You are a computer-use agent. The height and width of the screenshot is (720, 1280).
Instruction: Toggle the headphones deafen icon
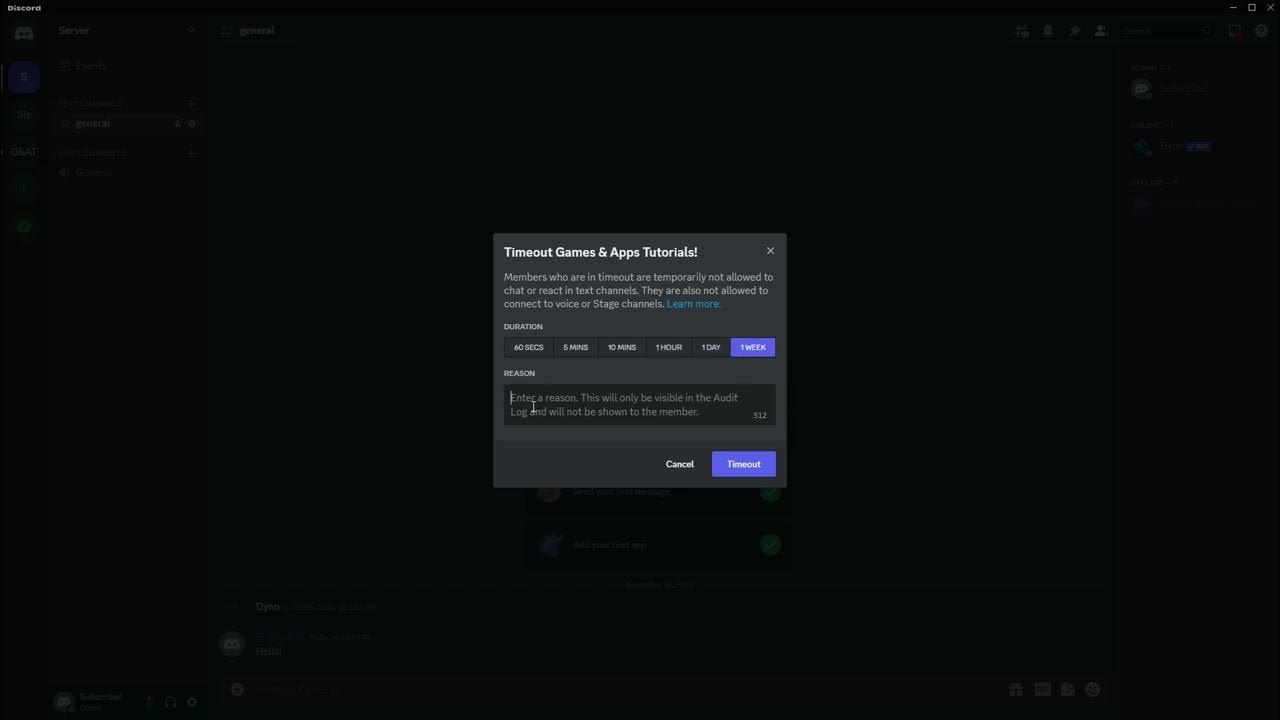[x=171, y=703]
